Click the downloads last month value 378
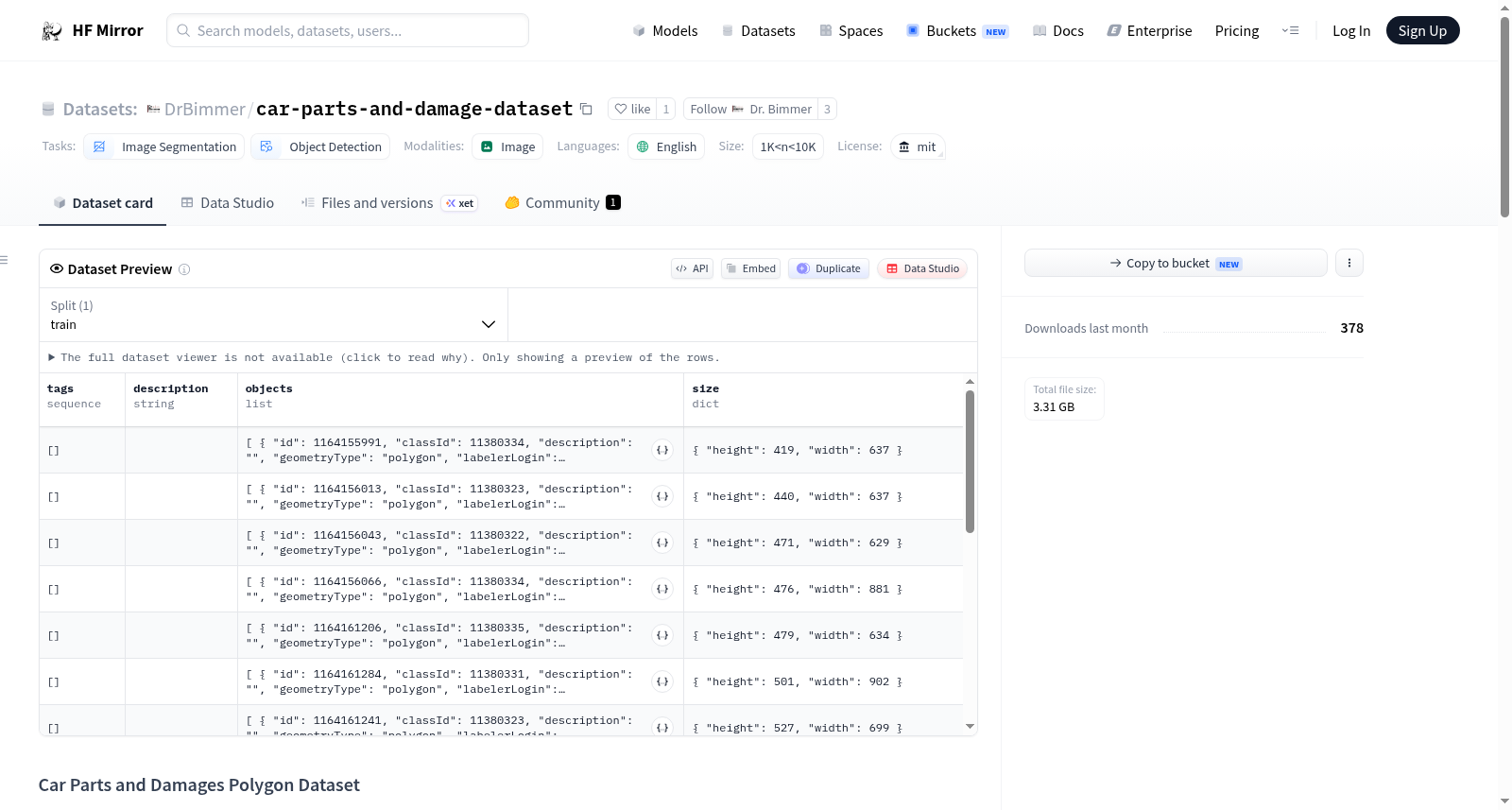1512x810 pixels. click(1351, 328)
